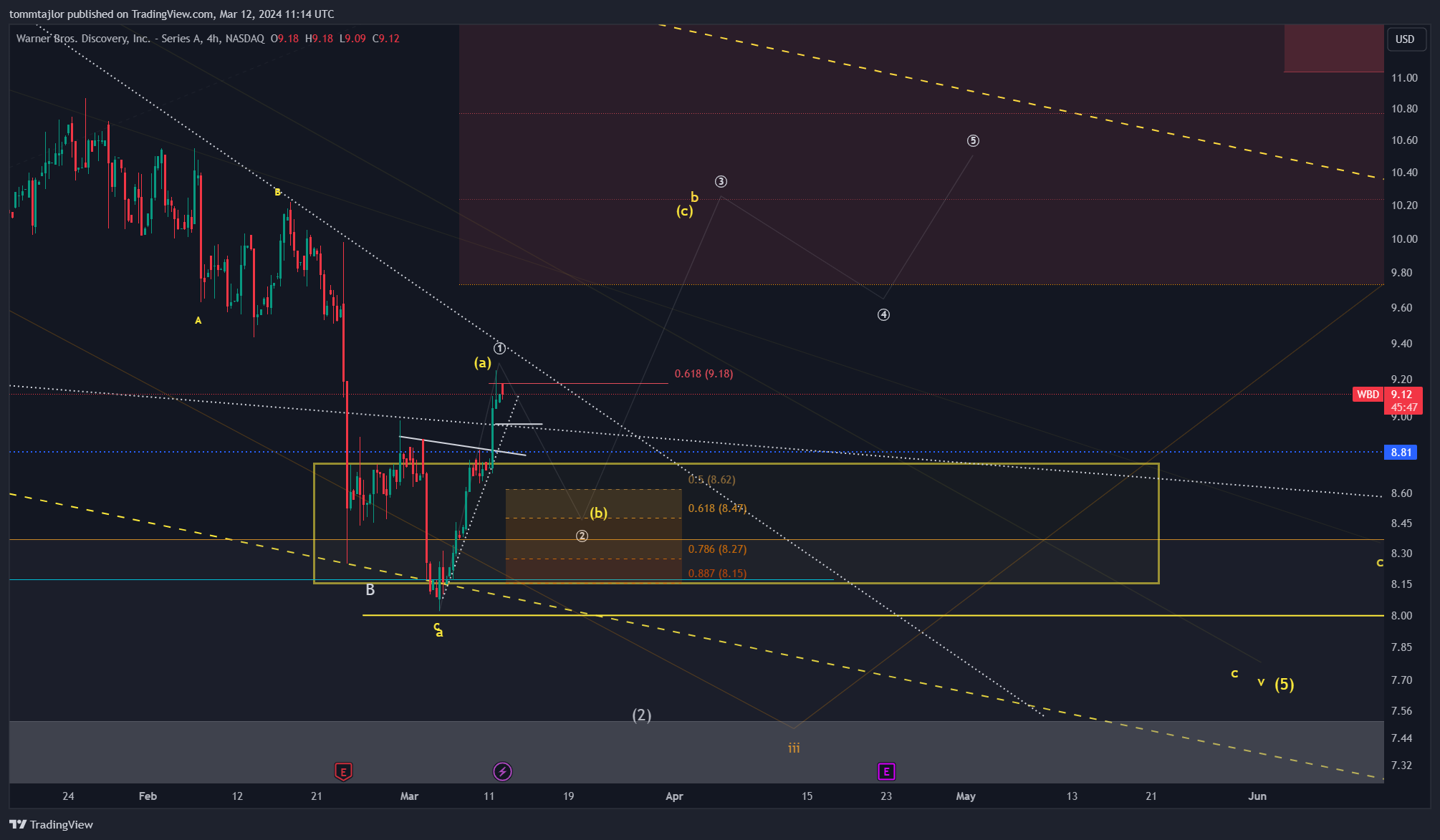Click the Feb date on the time axis

[x=148, y=796]
